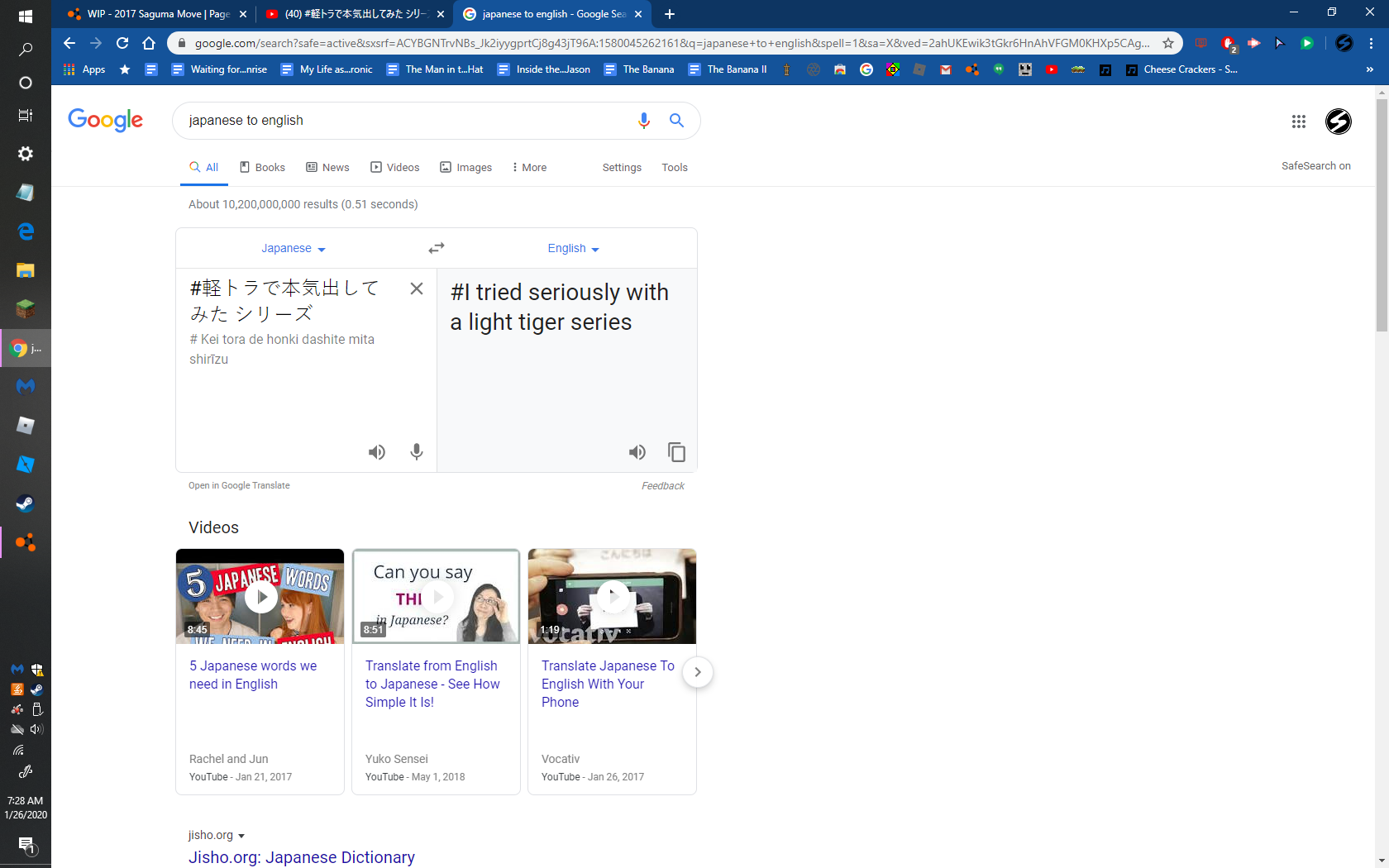Screen dimensions: 1389x868
Task: Click the green play extension icon
Action: 1307,43
